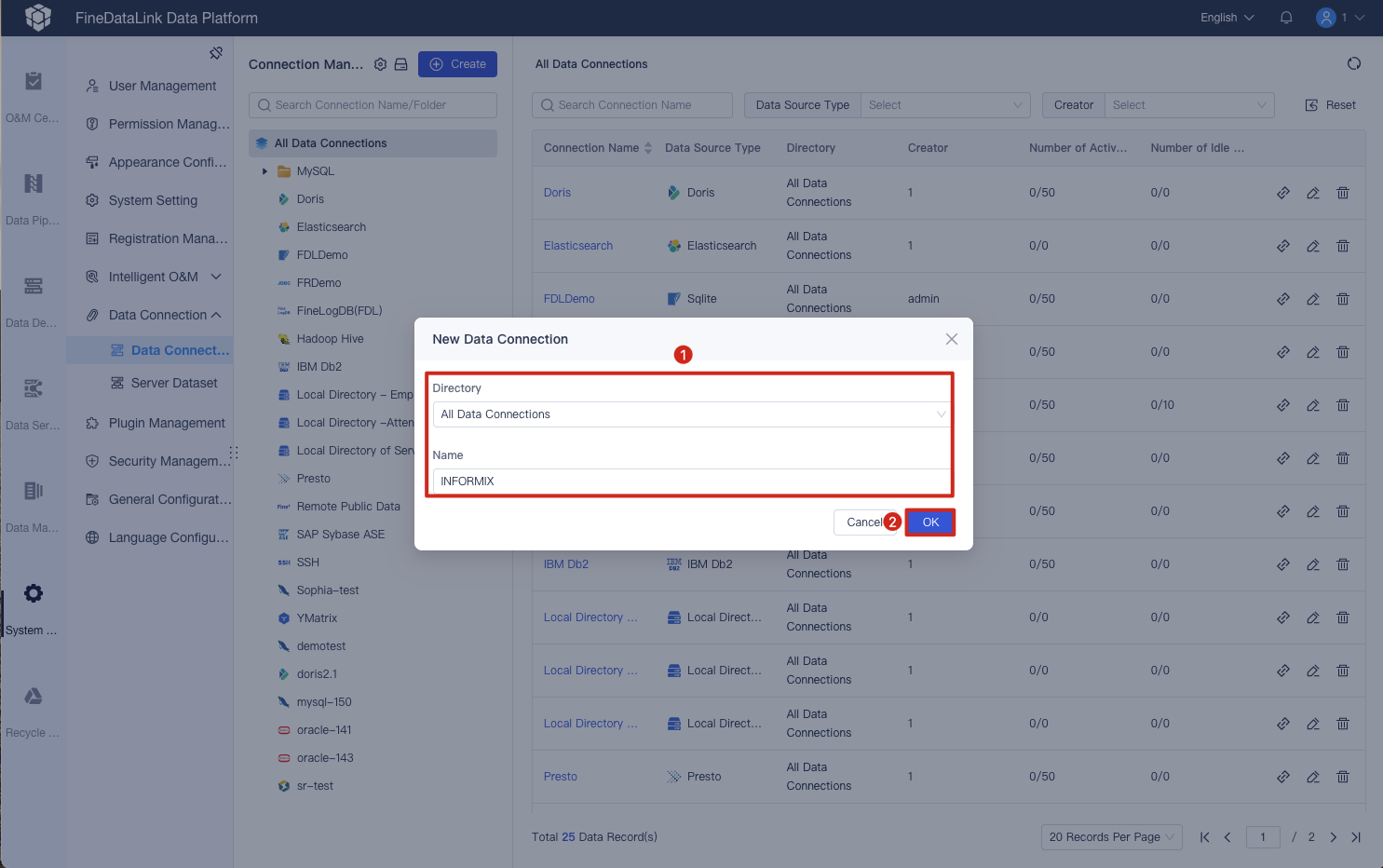The height and width of the screenshot is (868, 1383).
Task: Click the FineDataLink logo icon
Action: [38, 17]
